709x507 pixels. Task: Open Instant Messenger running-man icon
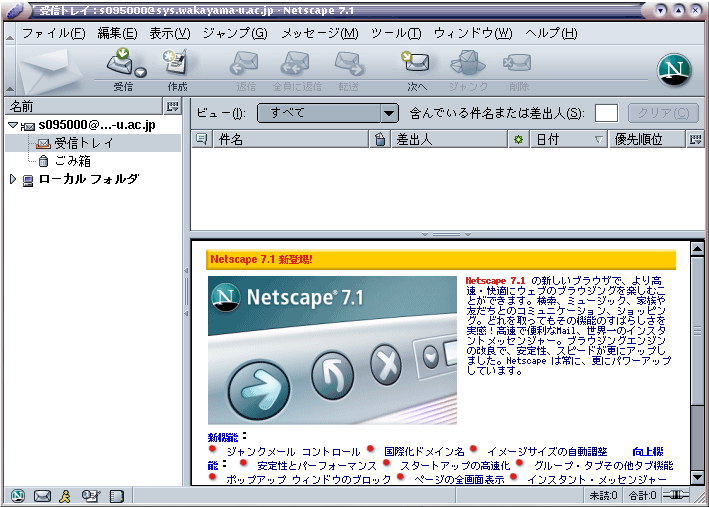[x=66, y=496]
